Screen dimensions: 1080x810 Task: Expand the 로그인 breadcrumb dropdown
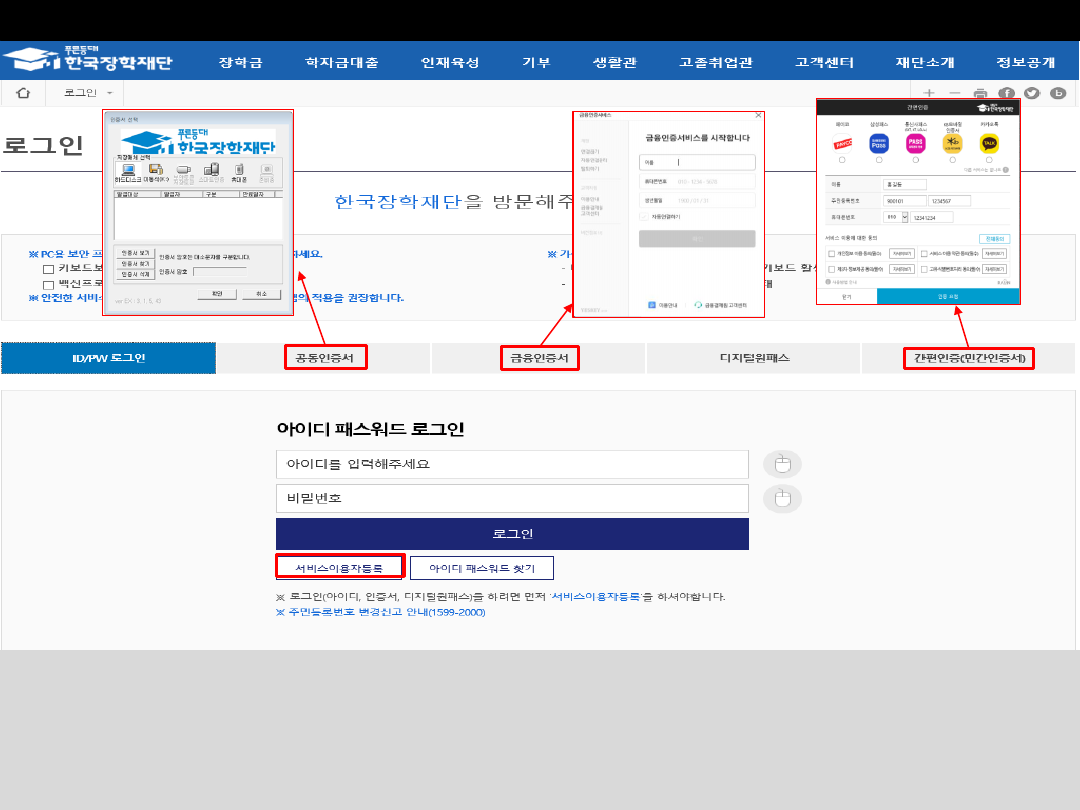click(x=109, y=93)
